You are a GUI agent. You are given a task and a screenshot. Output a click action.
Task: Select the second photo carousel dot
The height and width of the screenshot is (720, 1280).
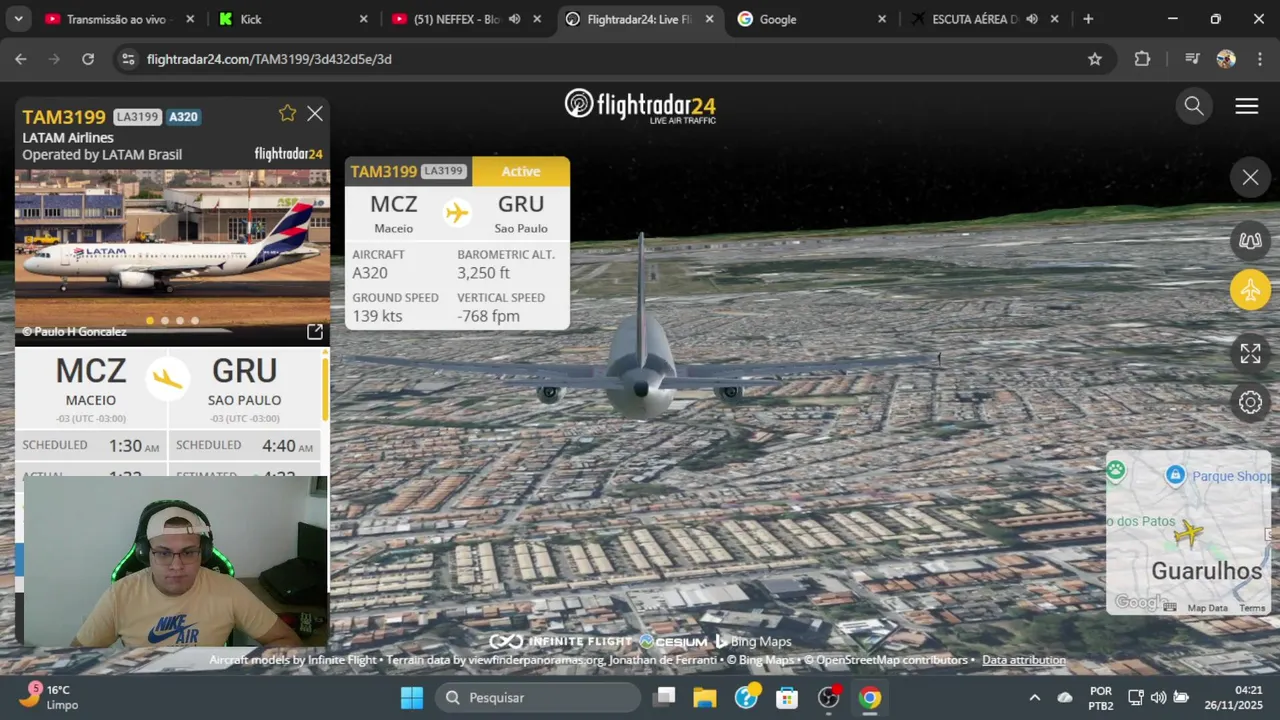pos(165,321)
